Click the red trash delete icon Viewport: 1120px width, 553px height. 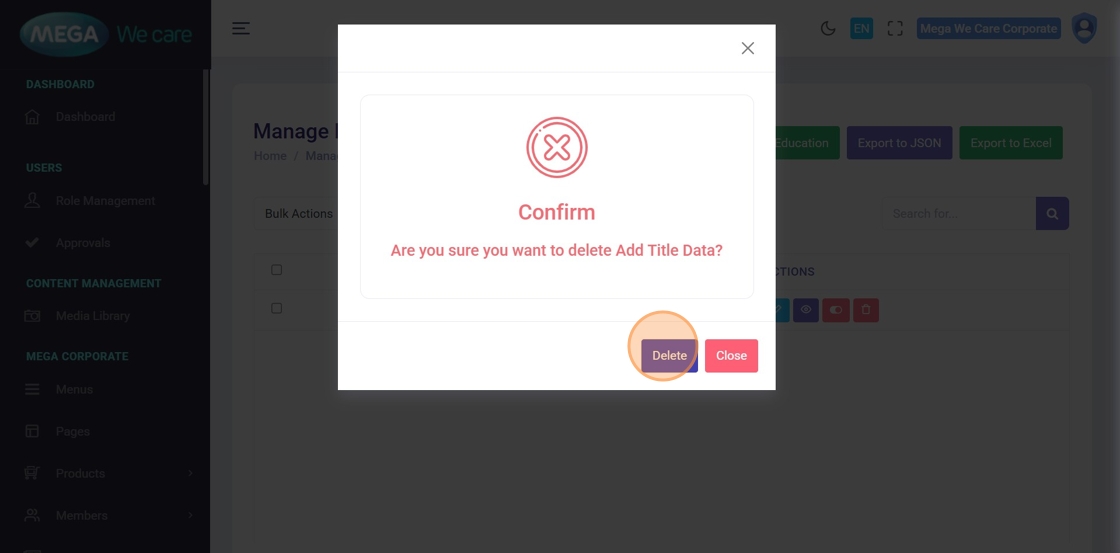tap(866, 310)
